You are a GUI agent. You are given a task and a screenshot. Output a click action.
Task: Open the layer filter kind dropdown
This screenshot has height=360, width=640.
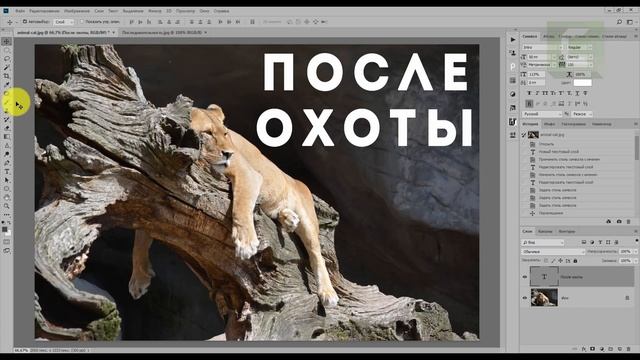pyautogui.click(x=543, y=242)
